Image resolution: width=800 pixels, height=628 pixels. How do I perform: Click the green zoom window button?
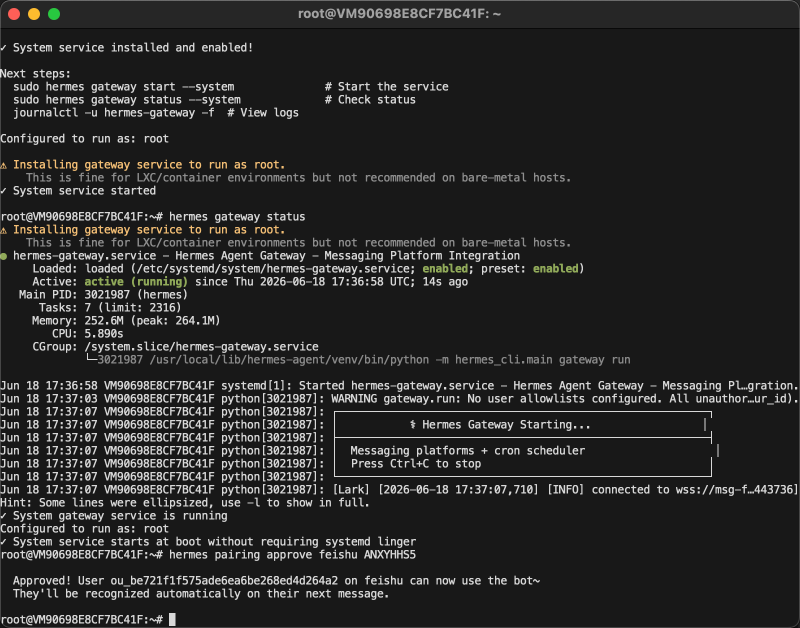(54, 14)
